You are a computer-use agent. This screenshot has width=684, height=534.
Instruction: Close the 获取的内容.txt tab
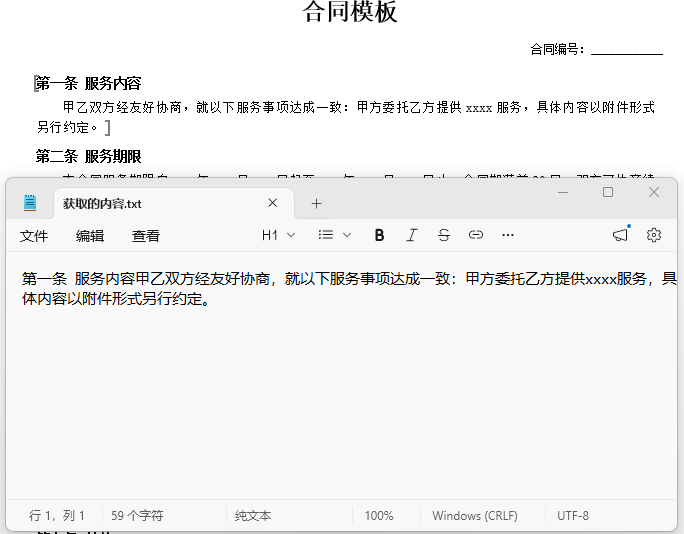pos(273,203)
